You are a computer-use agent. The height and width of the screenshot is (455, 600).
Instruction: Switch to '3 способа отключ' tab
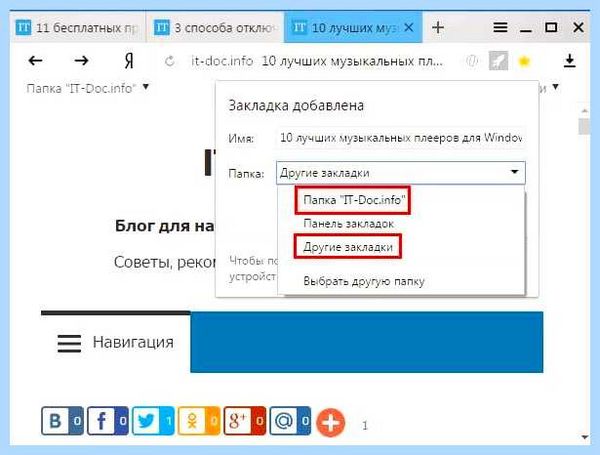click(215, 28)
